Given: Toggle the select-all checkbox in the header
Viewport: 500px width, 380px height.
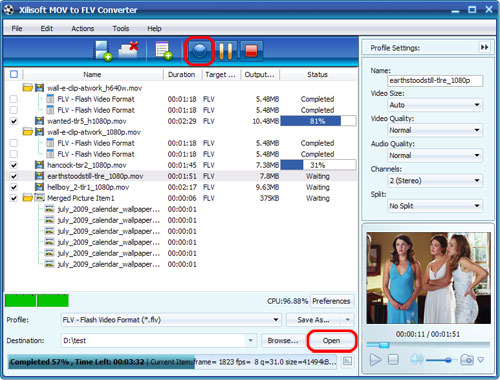Looking at the screenshot, I should [x=14, y=74].
